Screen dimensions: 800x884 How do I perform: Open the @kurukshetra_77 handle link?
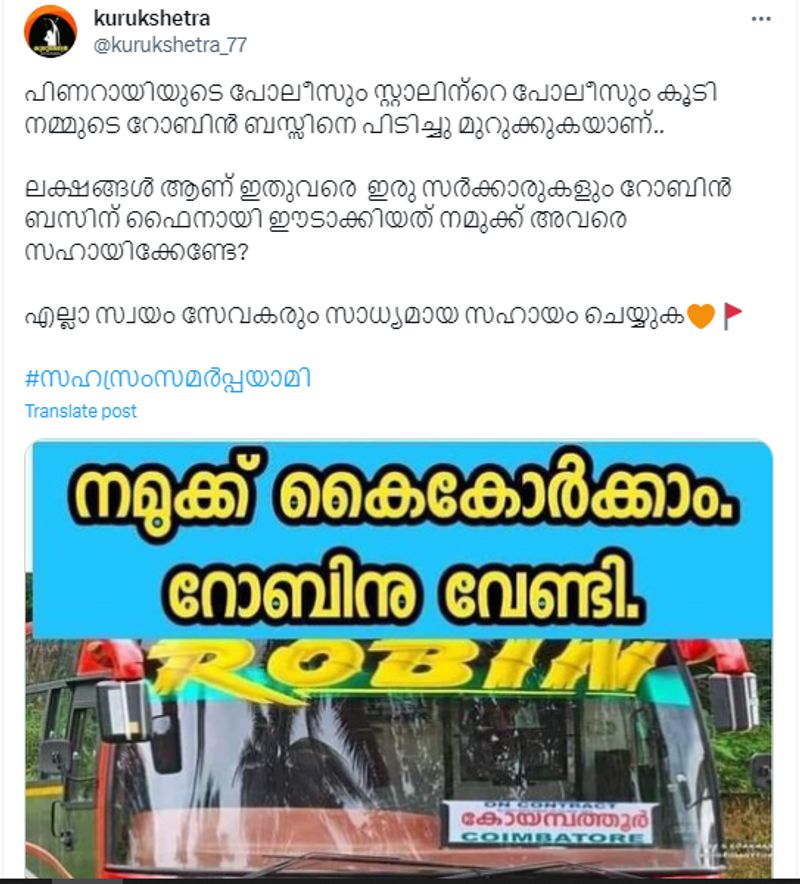170,45
